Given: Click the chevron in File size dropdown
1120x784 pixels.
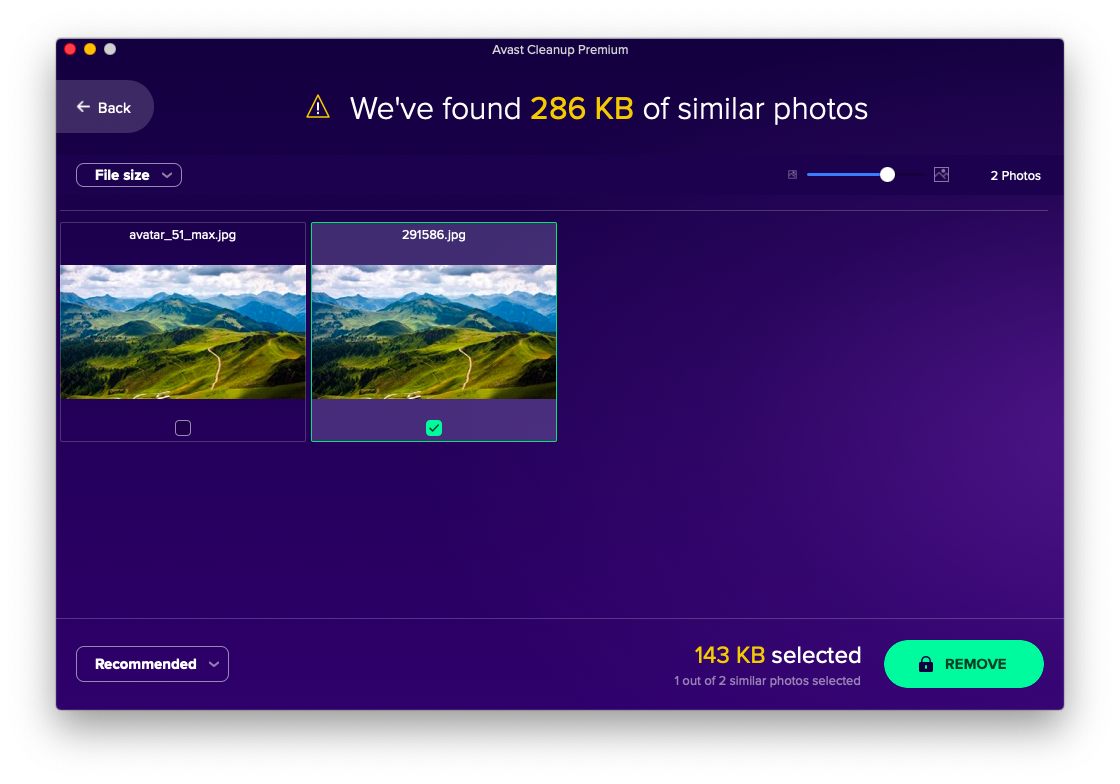Looking at the screenshot, I should pos(167,176).
